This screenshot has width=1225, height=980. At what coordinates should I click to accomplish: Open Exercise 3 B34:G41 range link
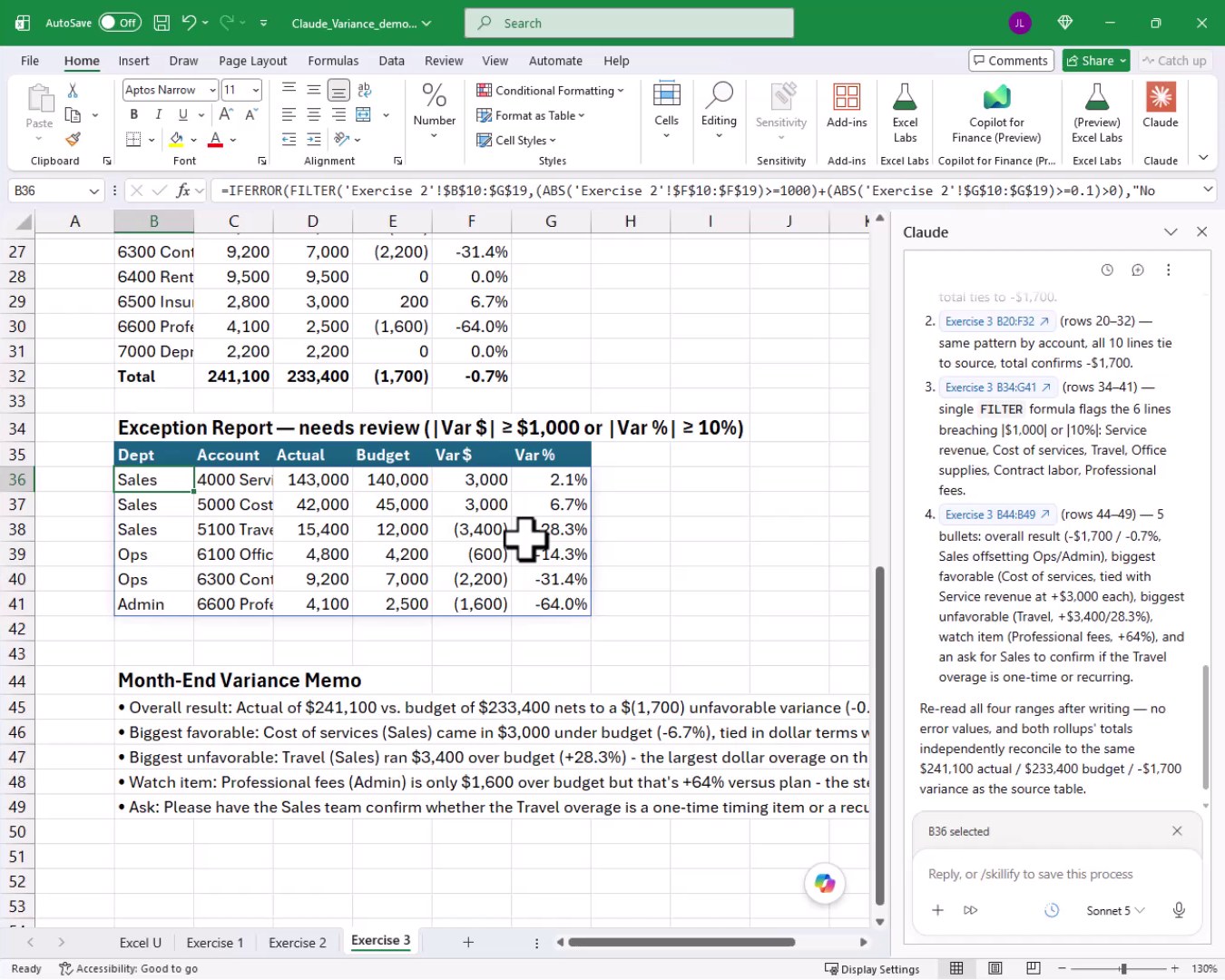pos(997,387)
